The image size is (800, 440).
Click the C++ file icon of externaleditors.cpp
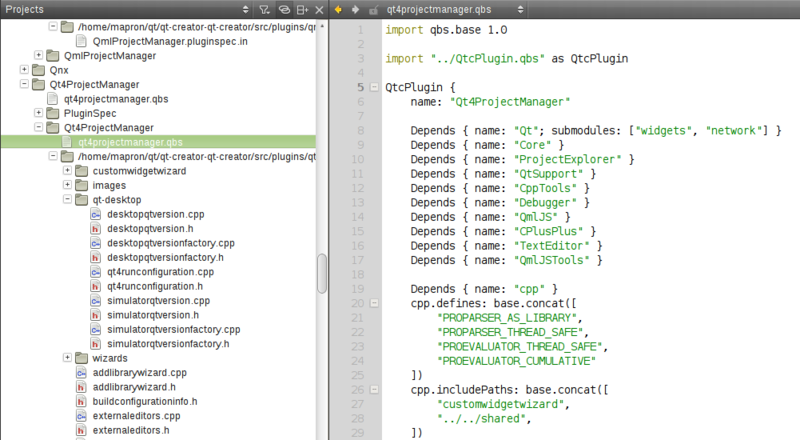[x=81, y=416]
